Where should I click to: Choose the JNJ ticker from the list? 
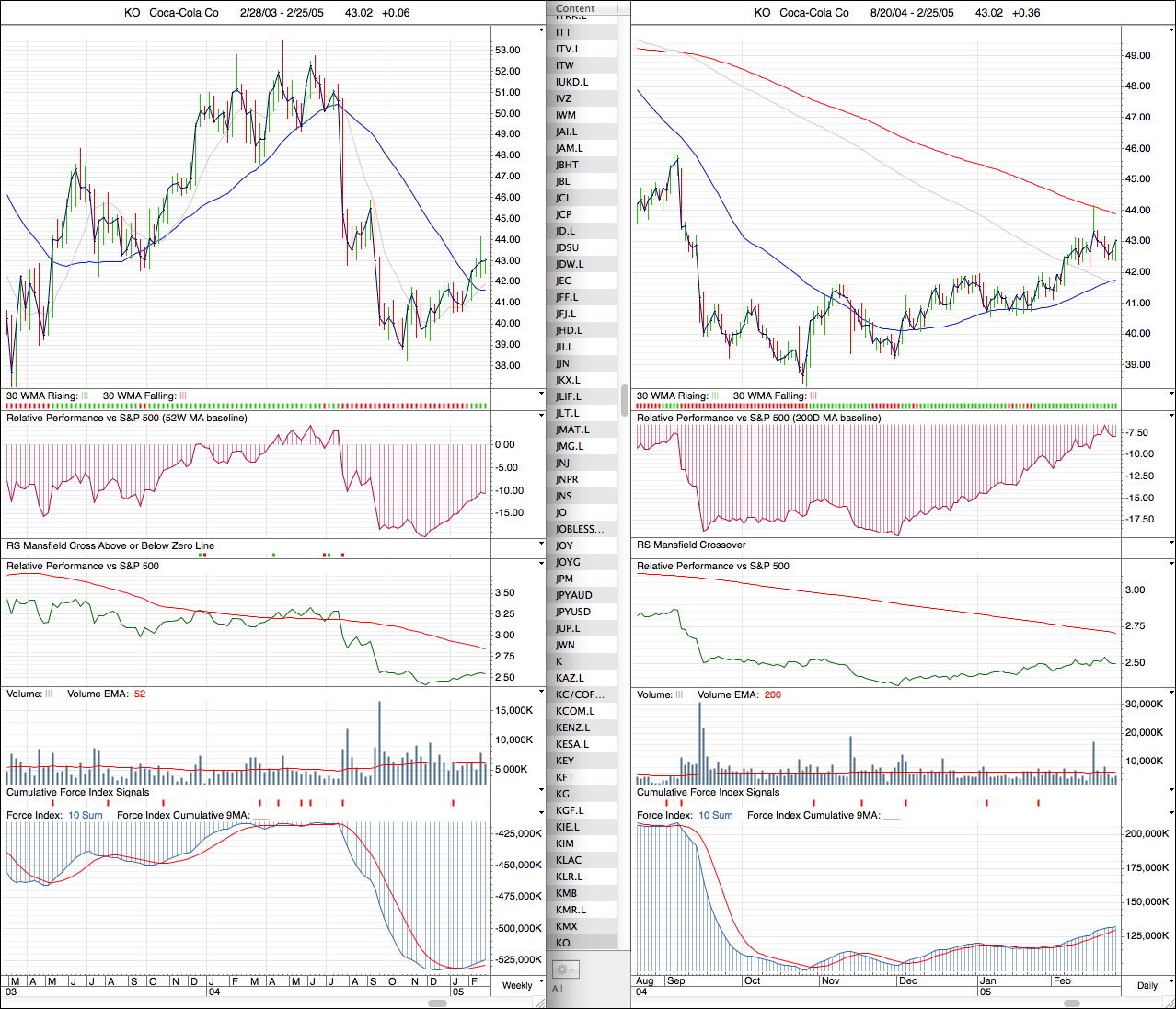coord(562,463)
